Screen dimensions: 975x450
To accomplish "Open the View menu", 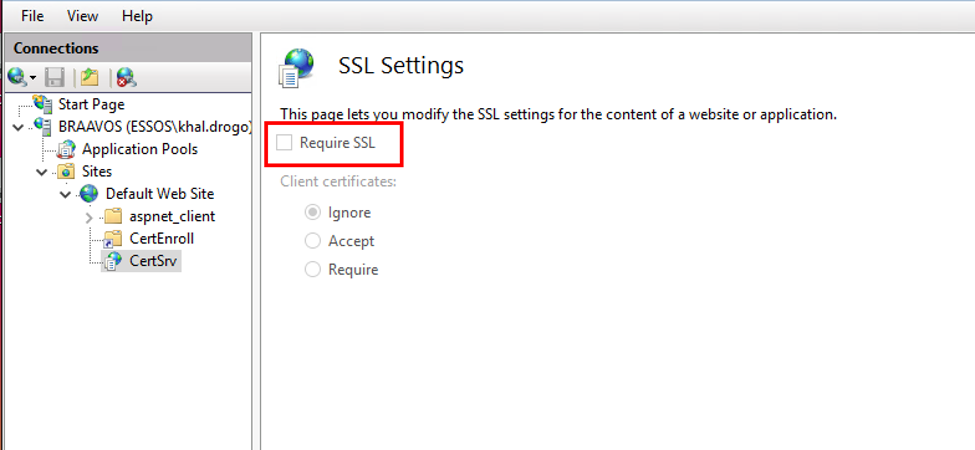I will (x=83, y=16).
